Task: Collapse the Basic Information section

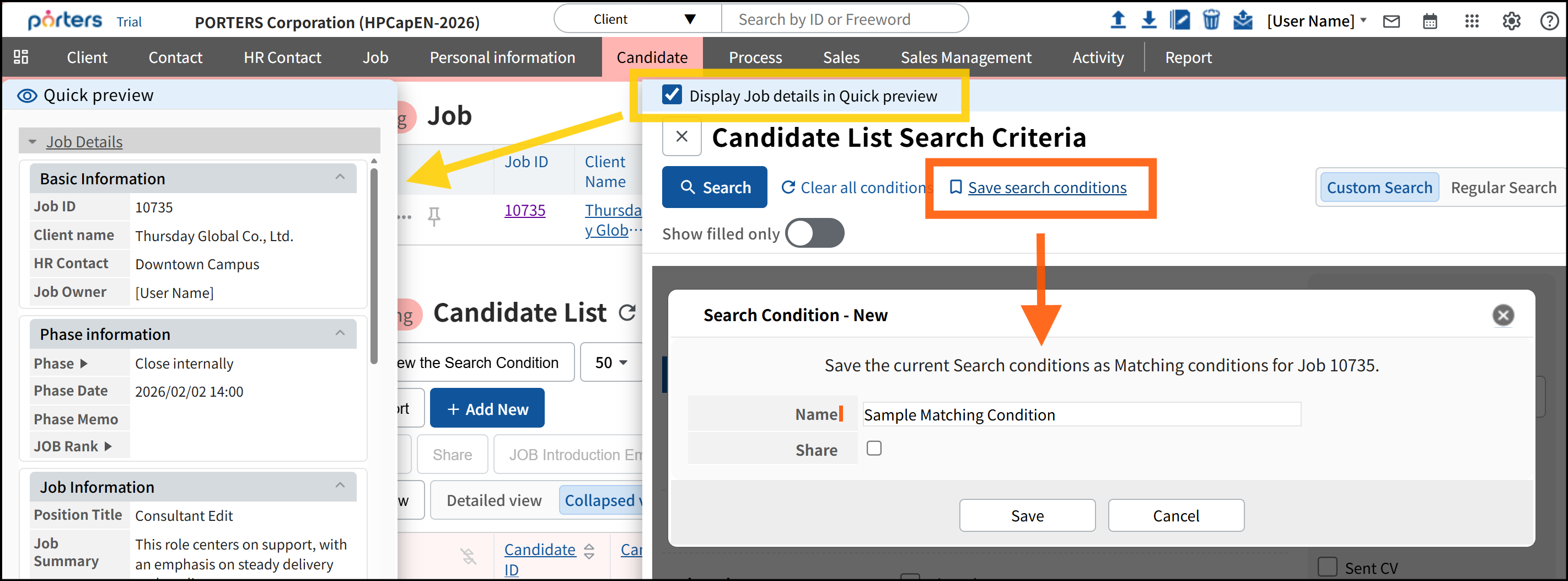Action: coord(340,178)
